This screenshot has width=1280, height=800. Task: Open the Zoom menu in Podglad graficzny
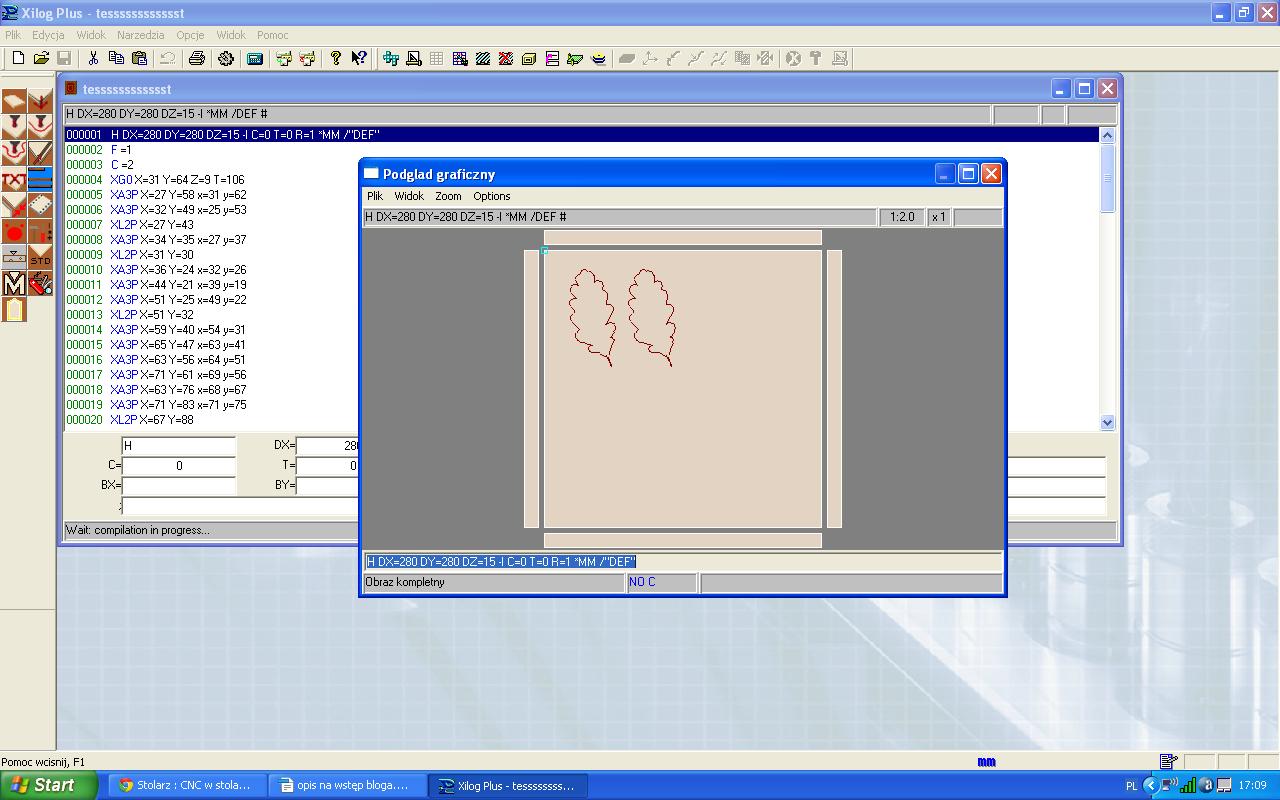[x=448, y=196]
